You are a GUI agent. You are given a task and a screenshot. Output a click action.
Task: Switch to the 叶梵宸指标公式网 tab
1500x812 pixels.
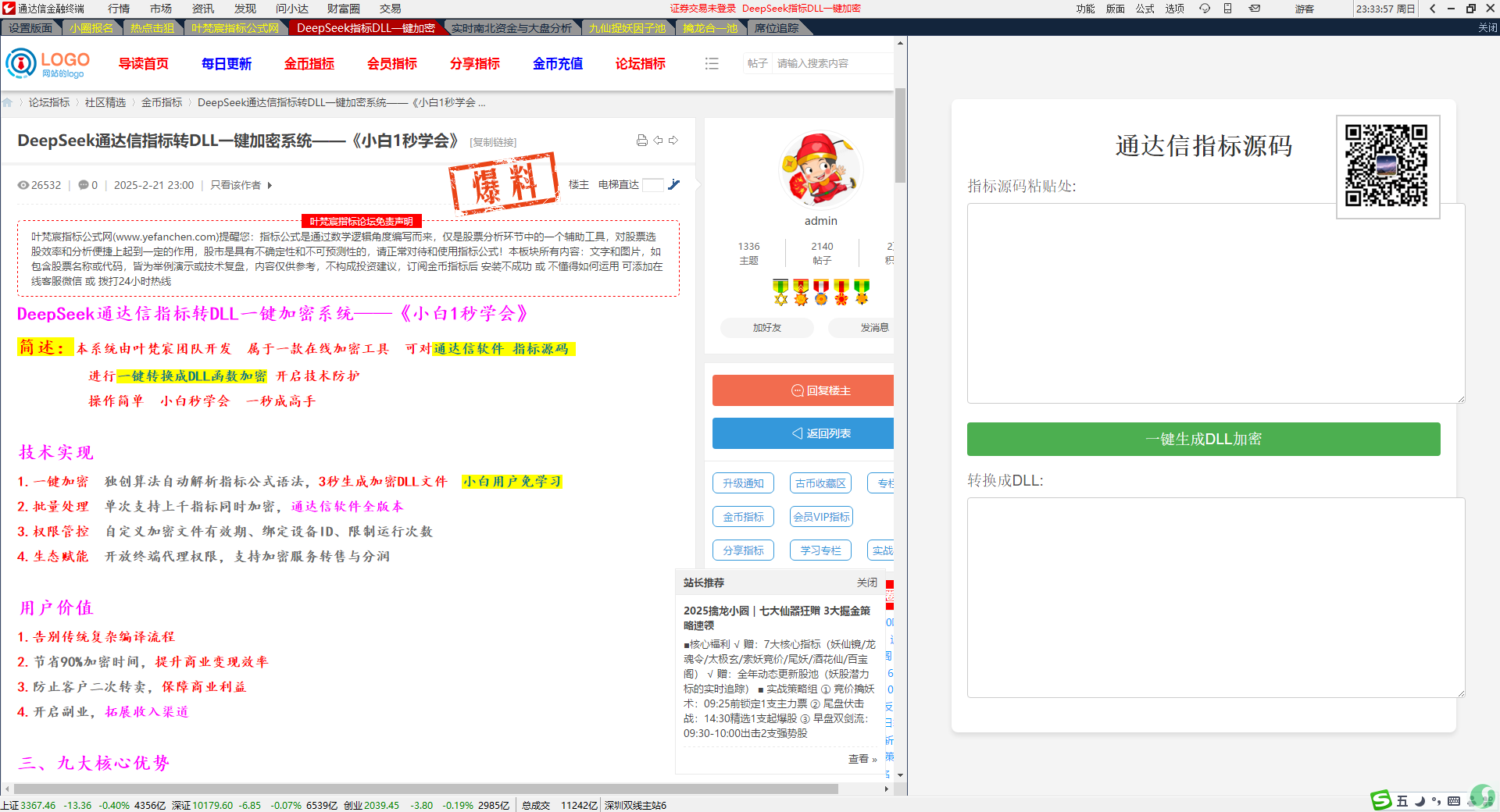tap(235, 28)
